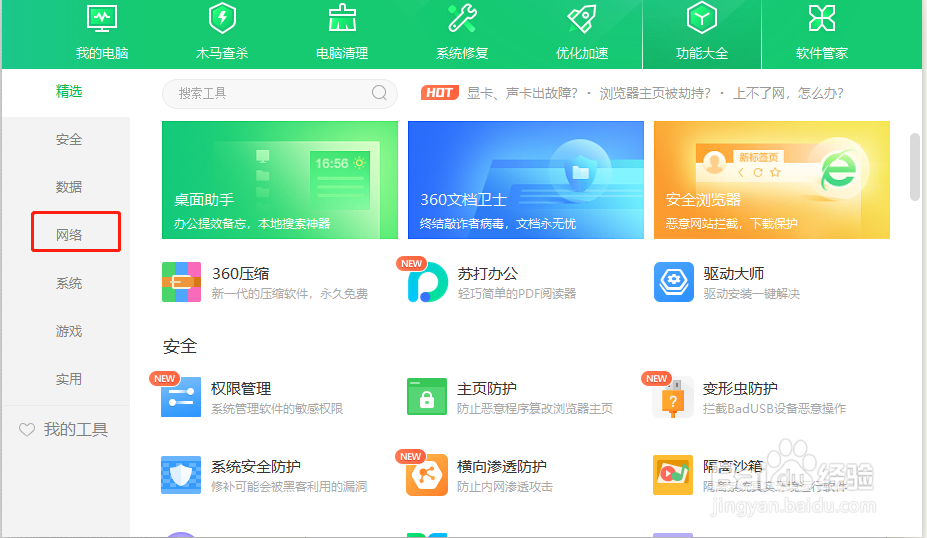Viewport: 927px width, 538px height.
Task: Open the 我的电脑 monitor icon
Action: tap(102, 18)
